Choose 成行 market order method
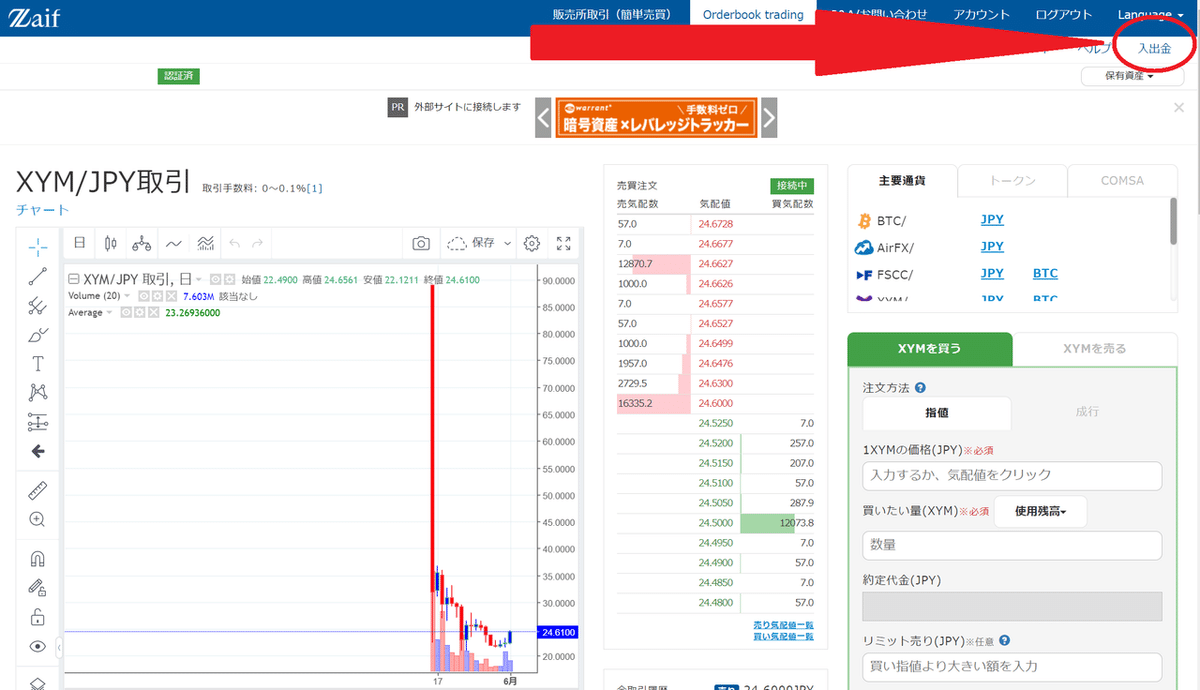Screen dimensions: 1200x690 pyautogui.click(x=1087, y=412)
